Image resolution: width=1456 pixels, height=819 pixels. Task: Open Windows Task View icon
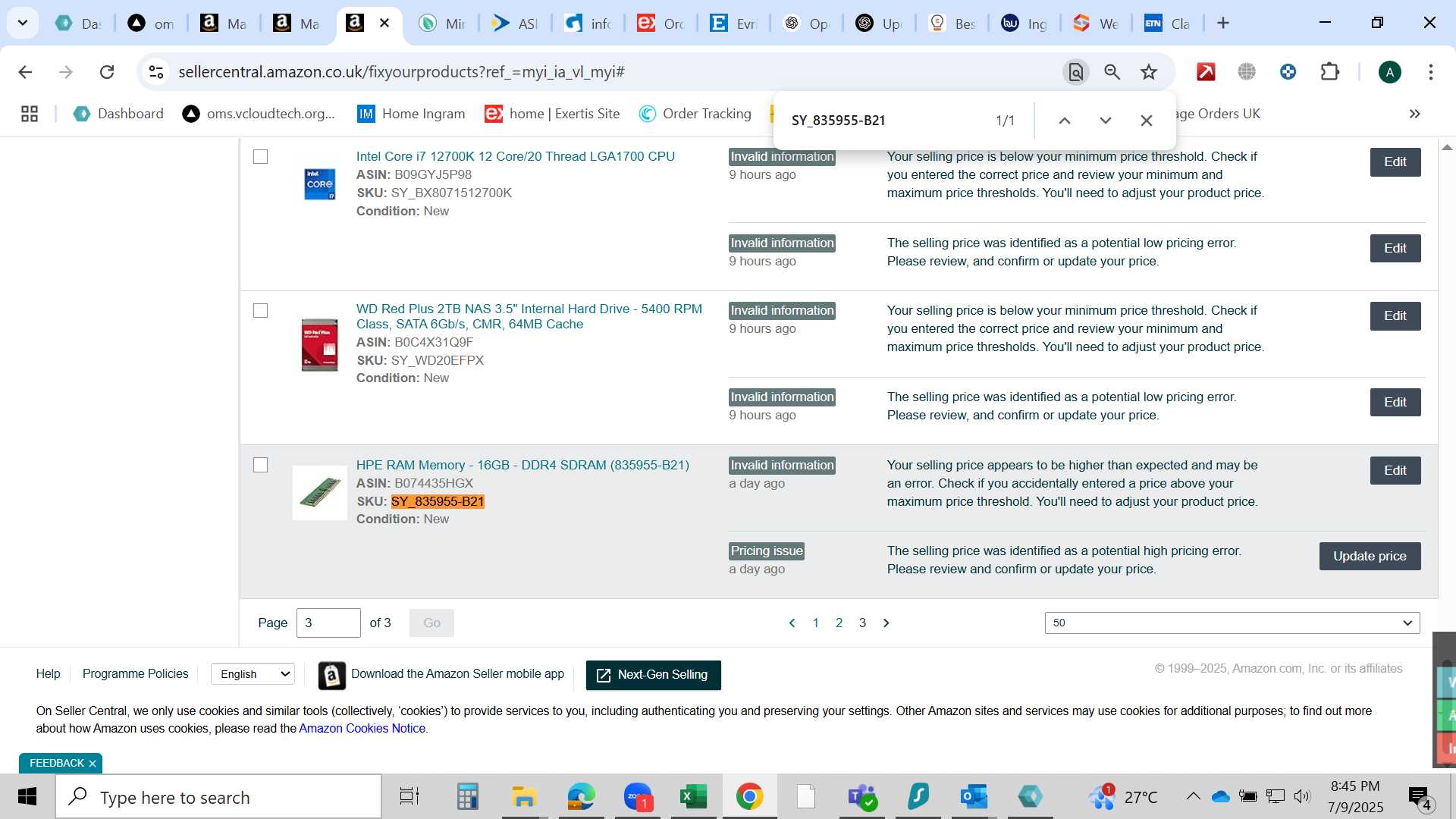click(409, 796)
